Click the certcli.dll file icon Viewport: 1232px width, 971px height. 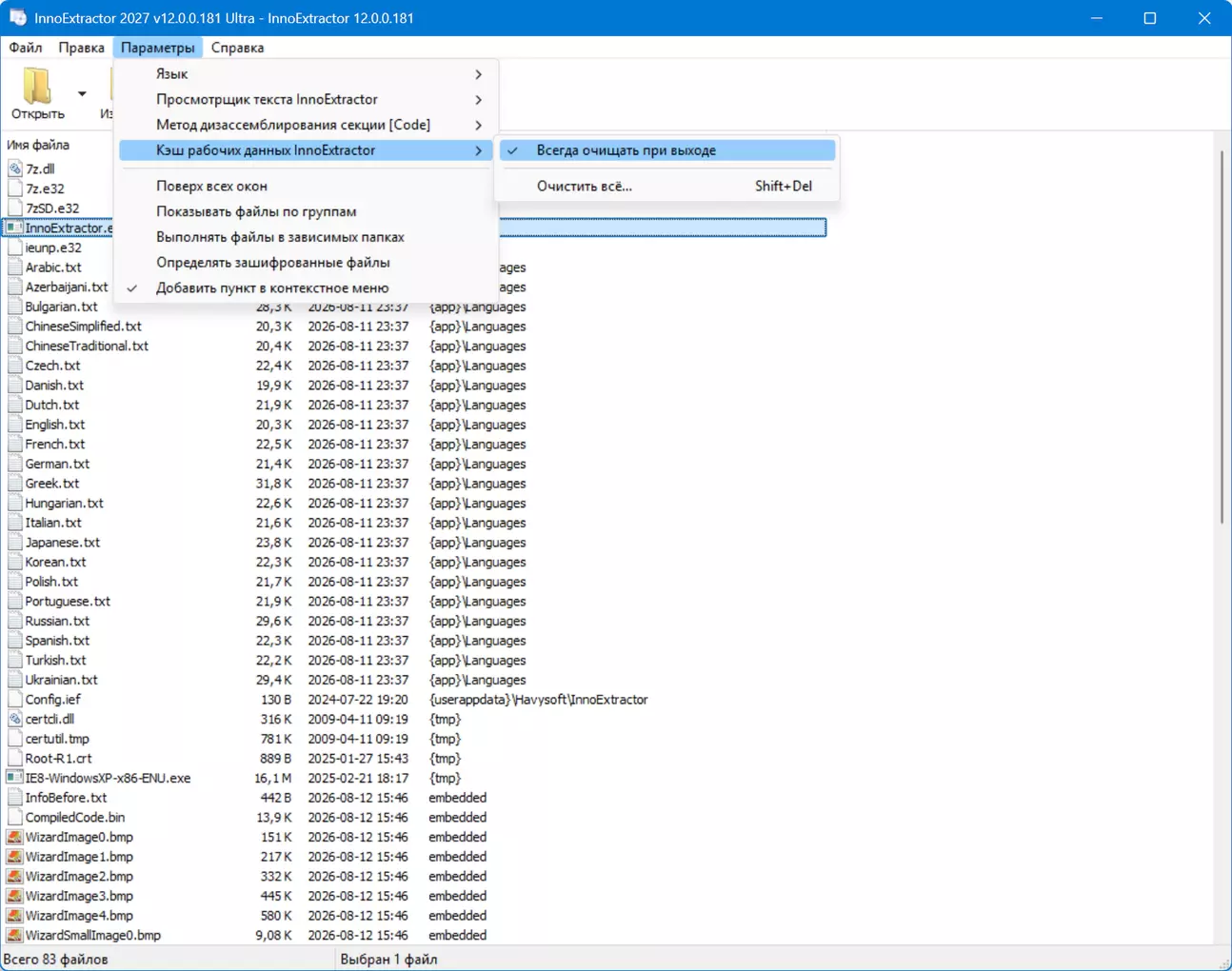click(14, 719)
